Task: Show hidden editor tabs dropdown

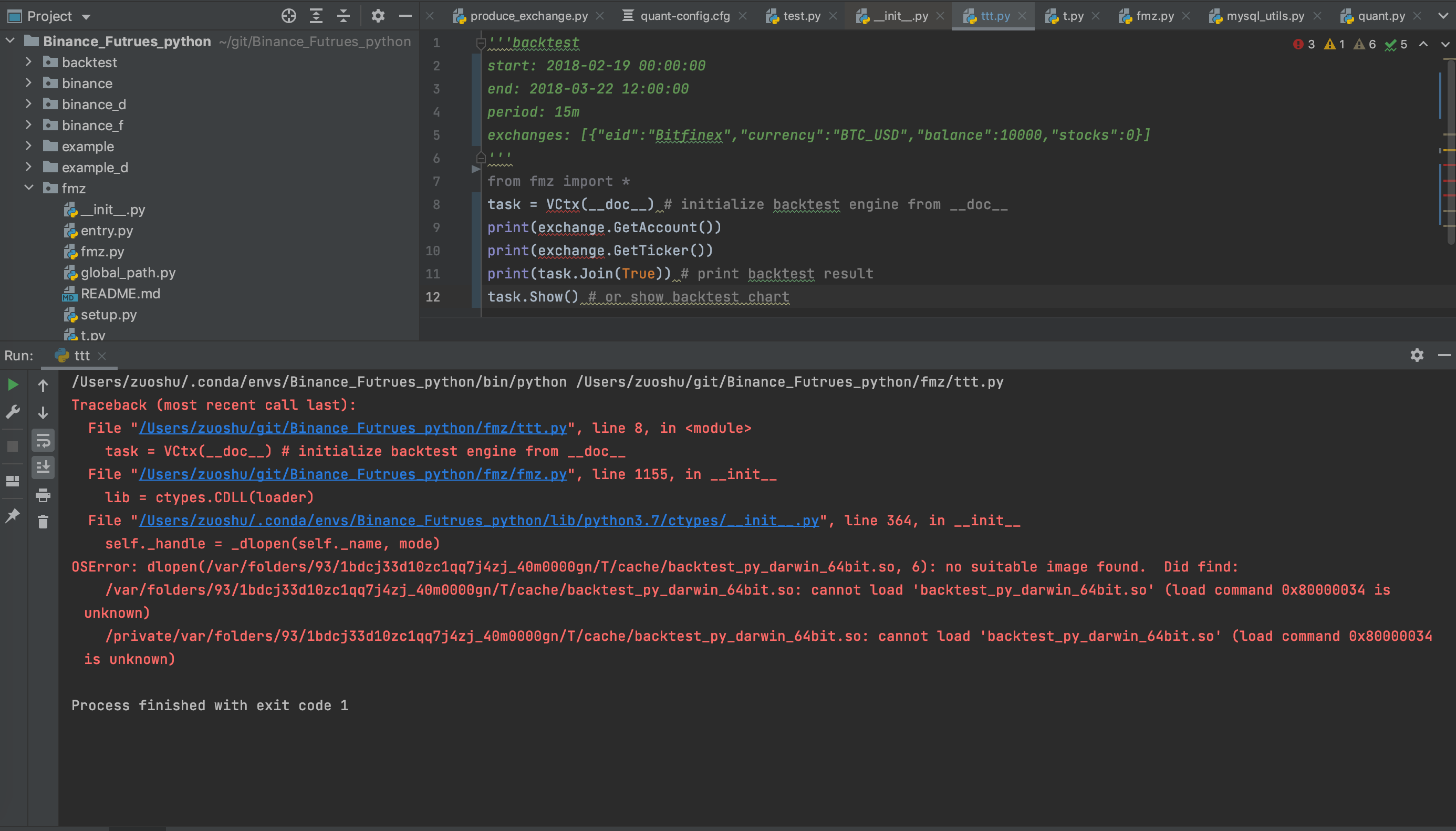Action: (x=1443, y=16)
